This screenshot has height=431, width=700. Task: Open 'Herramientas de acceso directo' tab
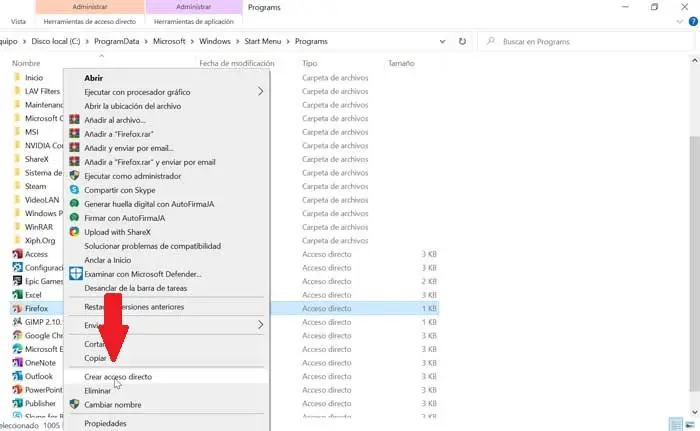(x=90, y=21)
